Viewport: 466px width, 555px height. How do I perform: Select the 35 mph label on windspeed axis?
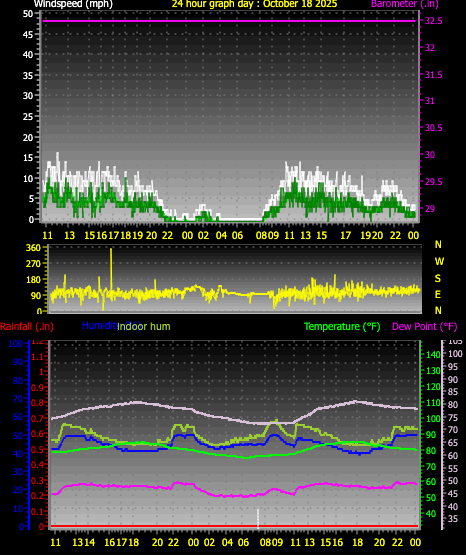click(28, 75)
